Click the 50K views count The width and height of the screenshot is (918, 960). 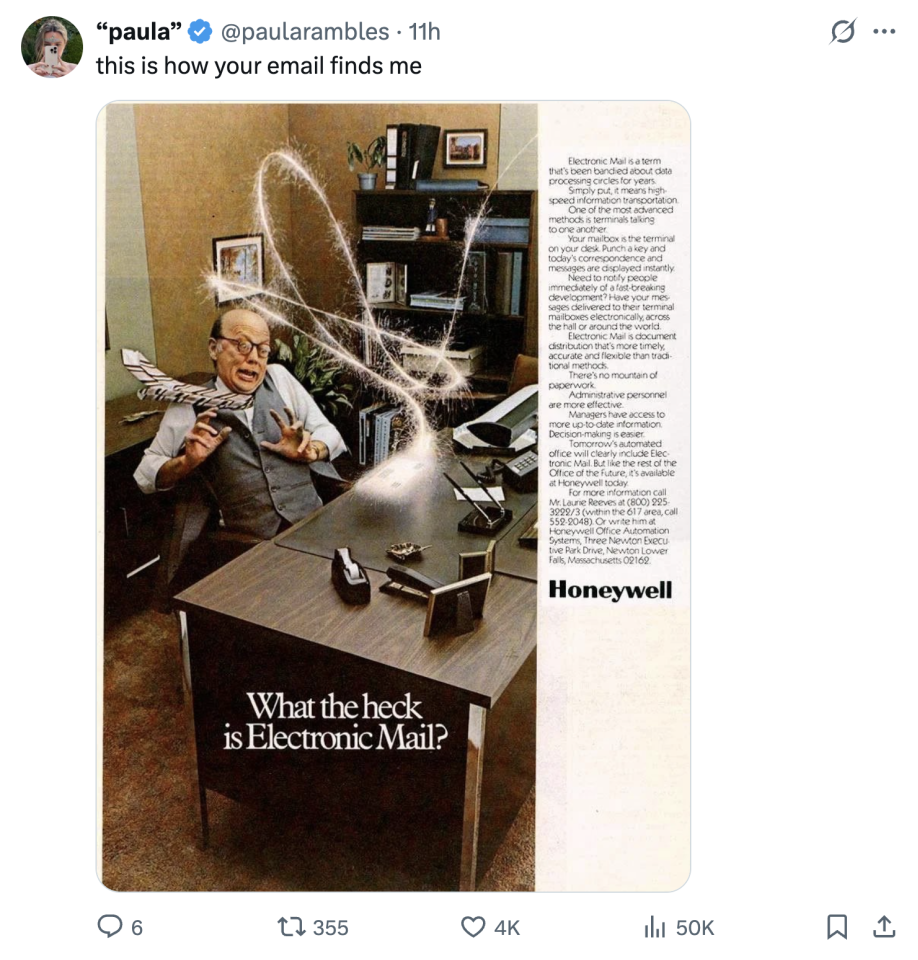click(695, 928)
